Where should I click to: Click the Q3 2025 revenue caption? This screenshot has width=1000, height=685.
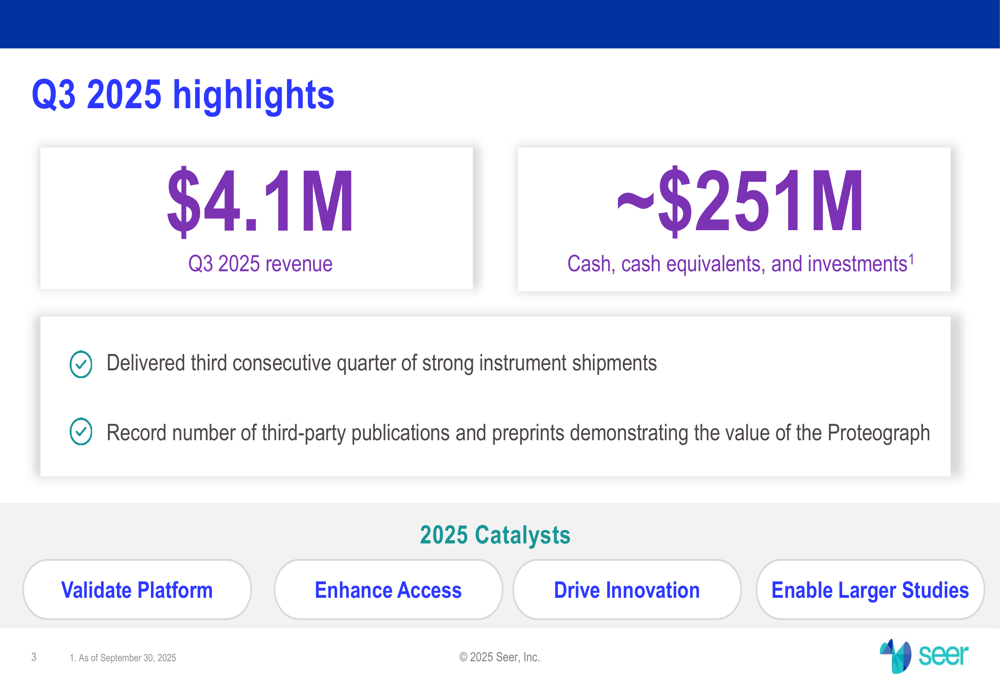click(x=260, y=264)
